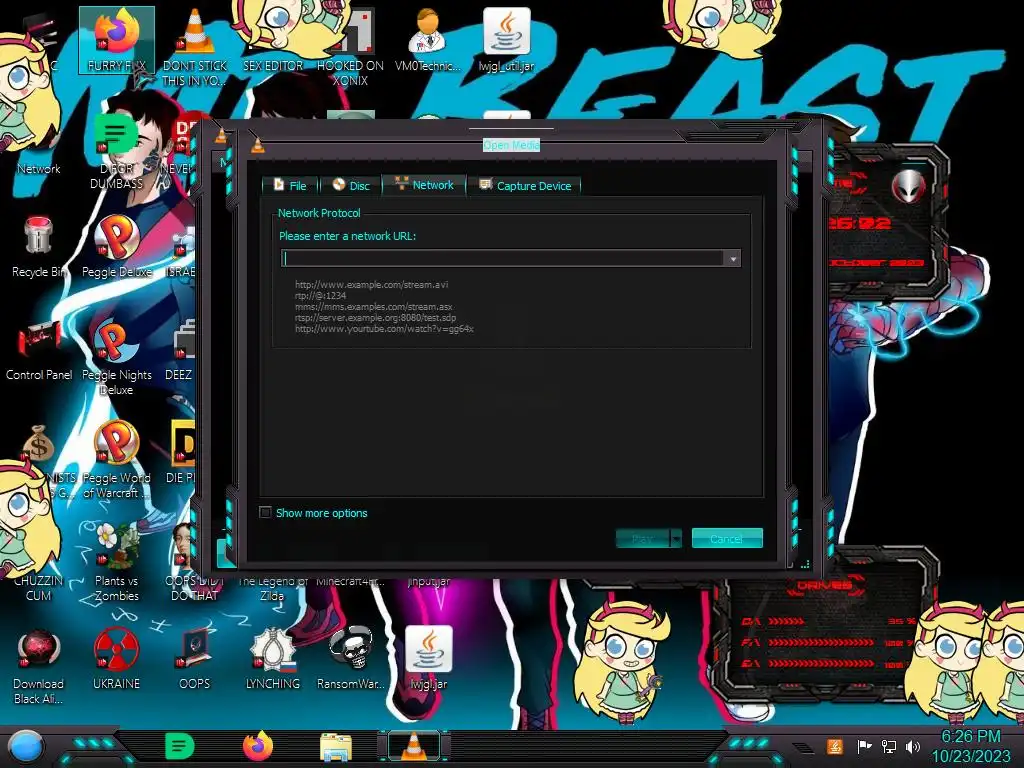The image size is (1024, 768).
Task: Click the http://www.example.com/stream.avi example text
Action: pos(372,284)
